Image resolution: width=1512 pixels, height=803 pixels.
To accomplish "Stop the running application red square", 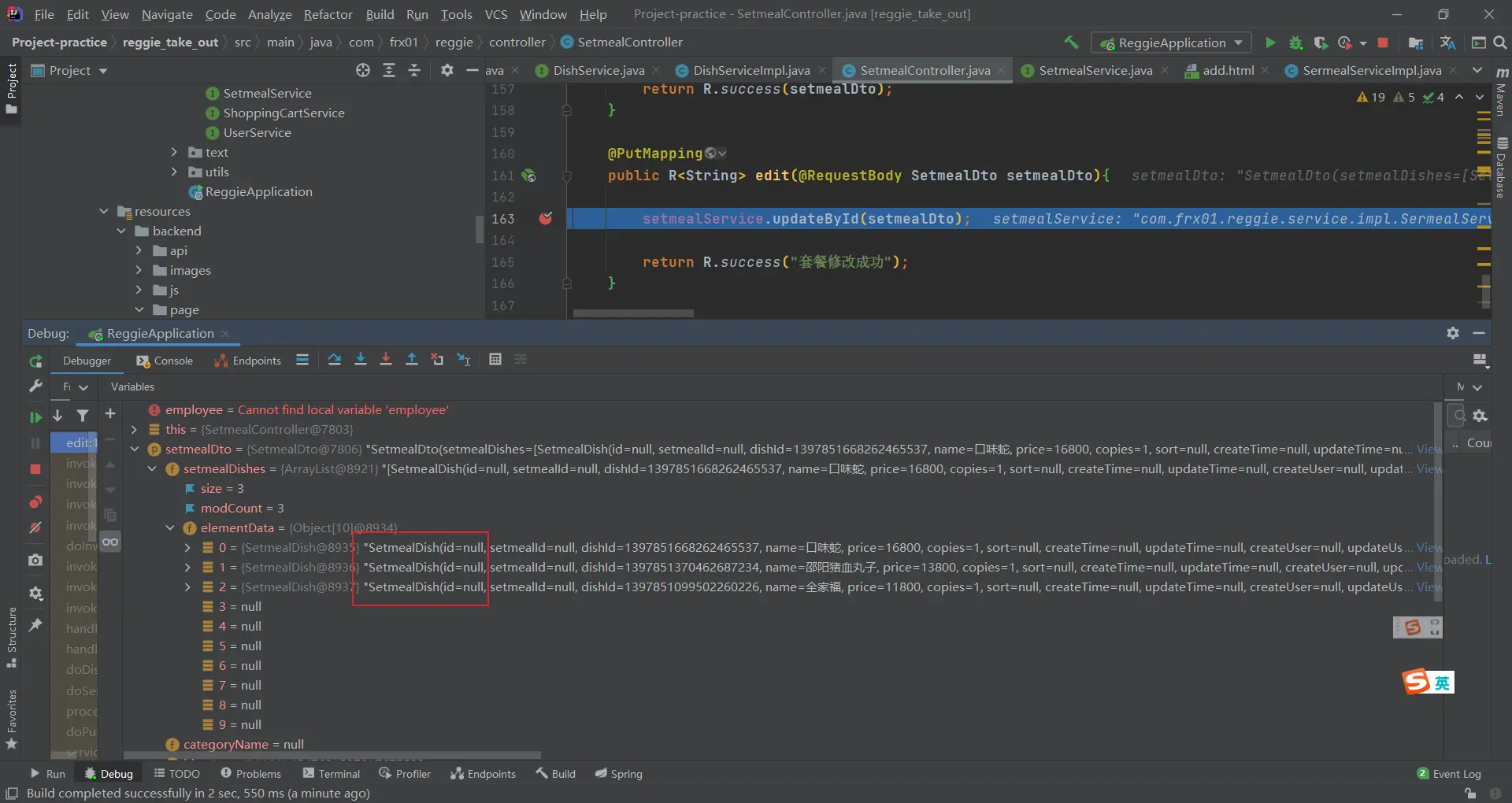I will (x=1383, y=43).
